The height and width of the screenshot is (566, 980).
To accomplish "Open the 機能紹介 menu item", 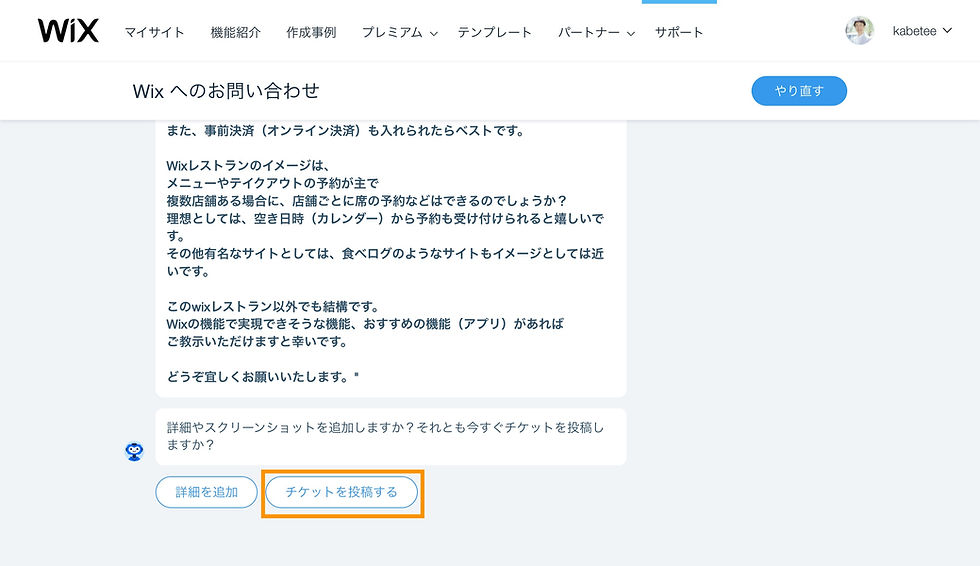I will click(x=235, y=32).
